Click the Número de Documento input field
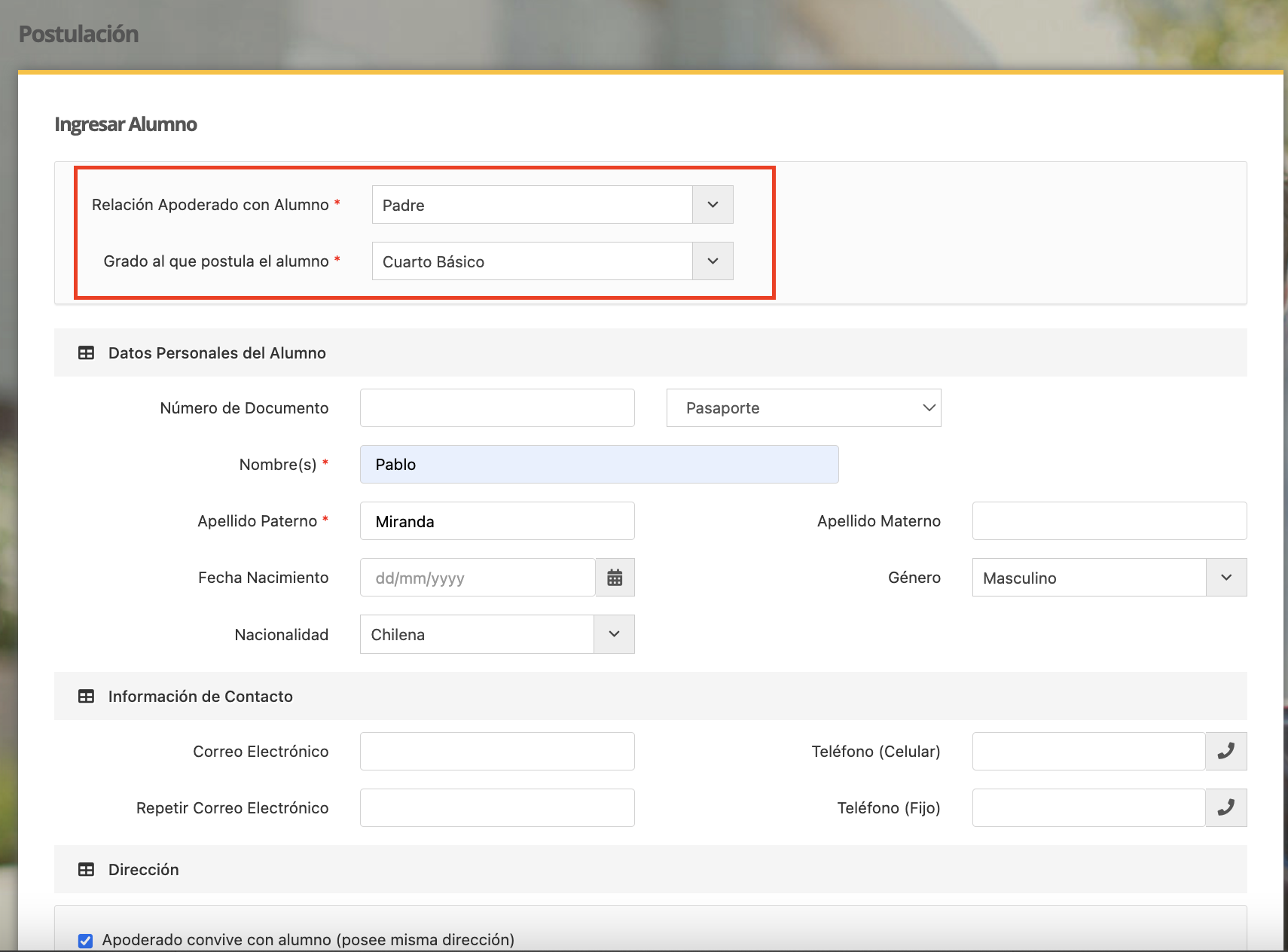Screen dimensions: 1288x952 point(497,408)
